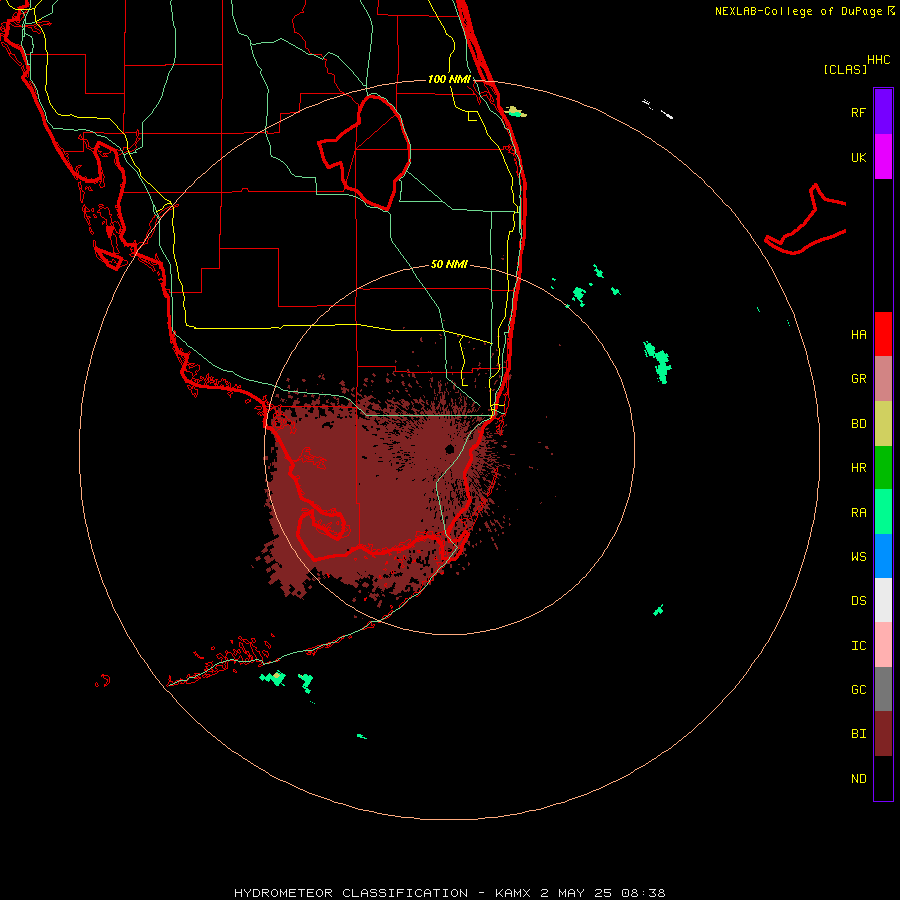Click the ND legend label
Viewport: 900px width, 900px height.
click(858, 779)
